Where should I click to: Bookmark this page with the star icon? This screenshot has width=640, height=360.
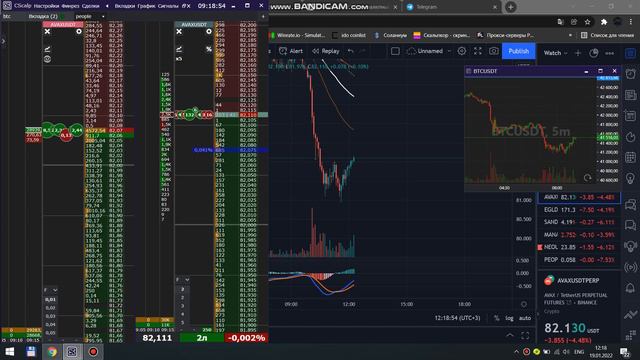[587, 22]
